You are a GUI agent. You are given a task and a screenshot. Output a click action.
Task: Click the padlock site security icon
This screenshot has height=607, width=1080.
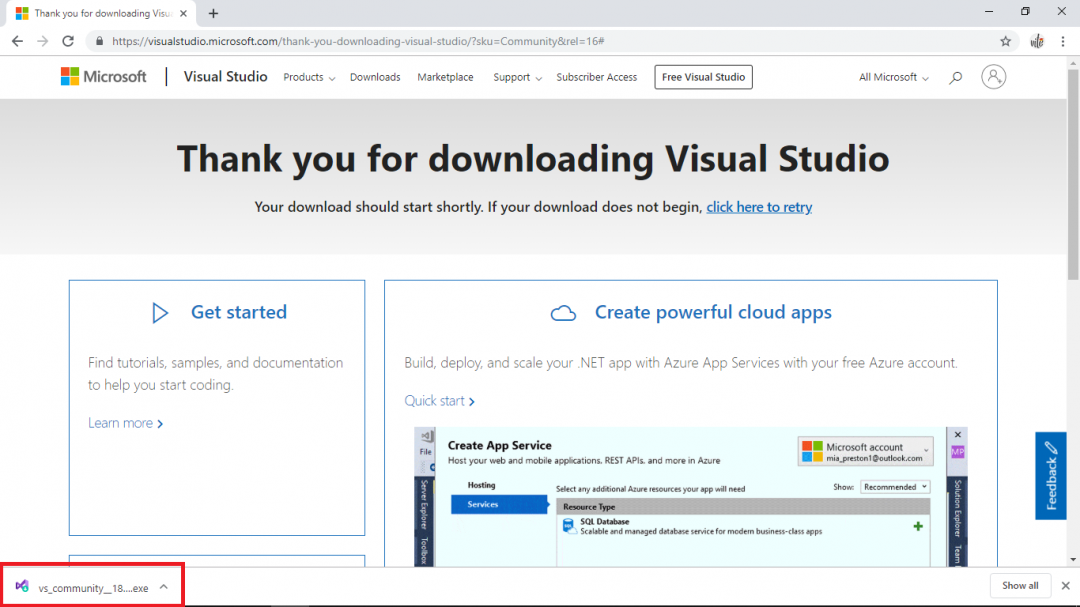(x=99, y=41)
